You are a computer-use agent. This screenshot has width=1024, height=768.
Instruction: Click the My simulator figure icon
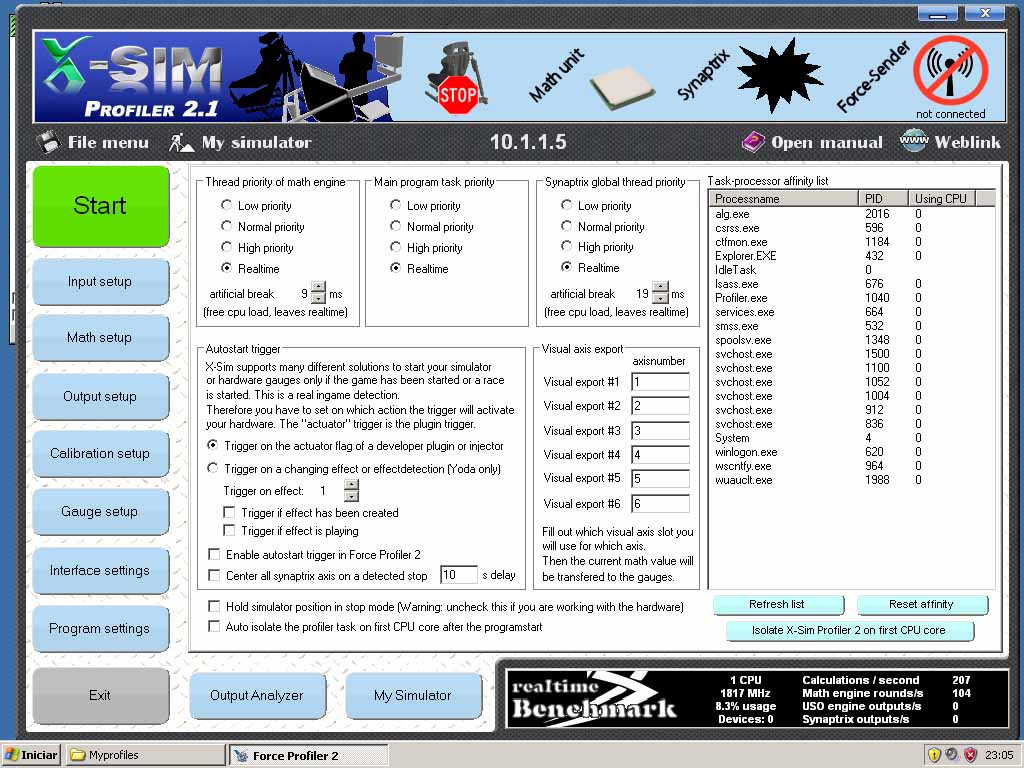[181, 142]
